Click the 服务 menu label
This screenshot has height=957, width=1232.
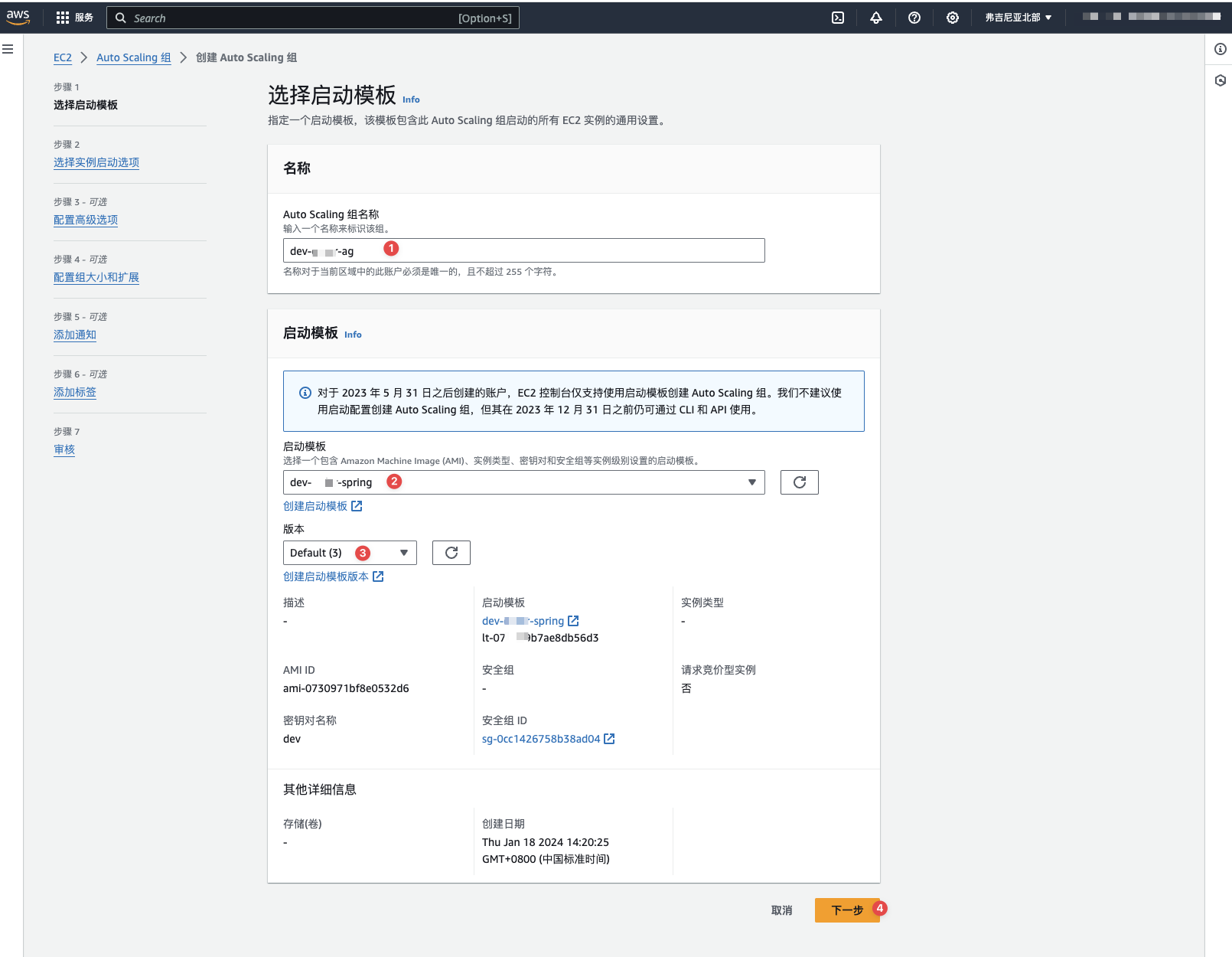(x=84, y=18)
